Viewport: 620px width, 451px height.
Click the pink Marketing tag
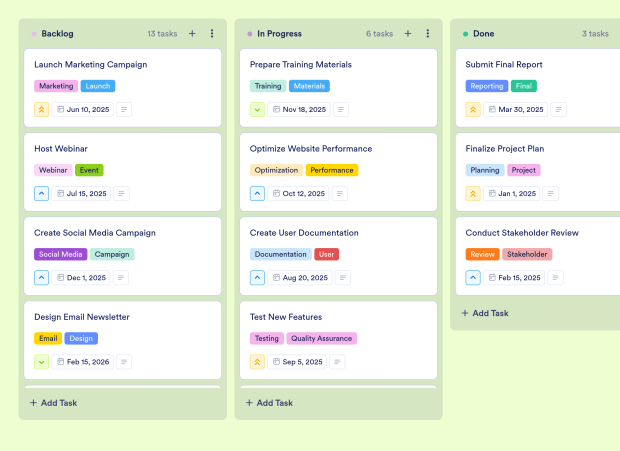pos(56,86)
